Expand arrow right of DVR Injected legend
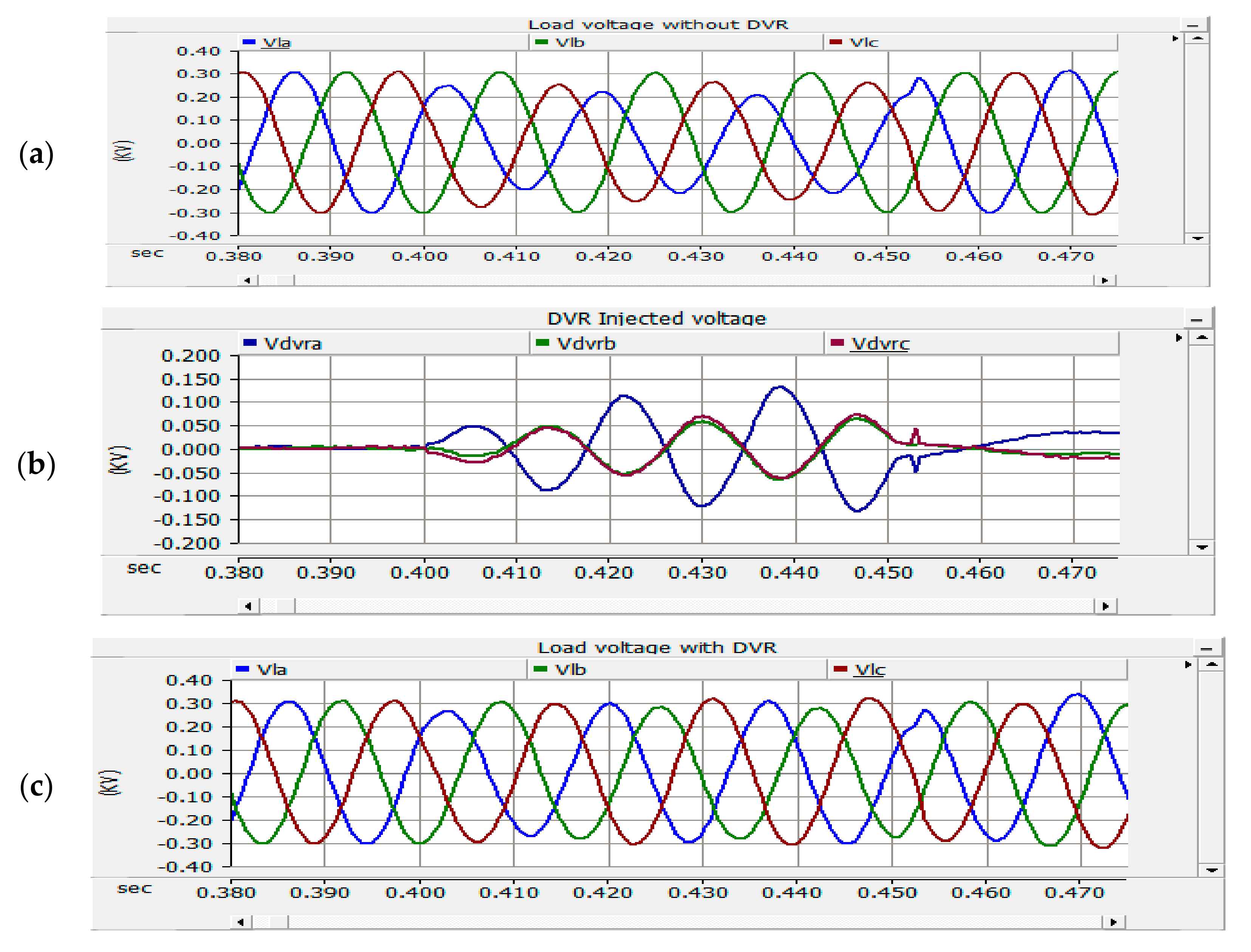 (1178, 338)
